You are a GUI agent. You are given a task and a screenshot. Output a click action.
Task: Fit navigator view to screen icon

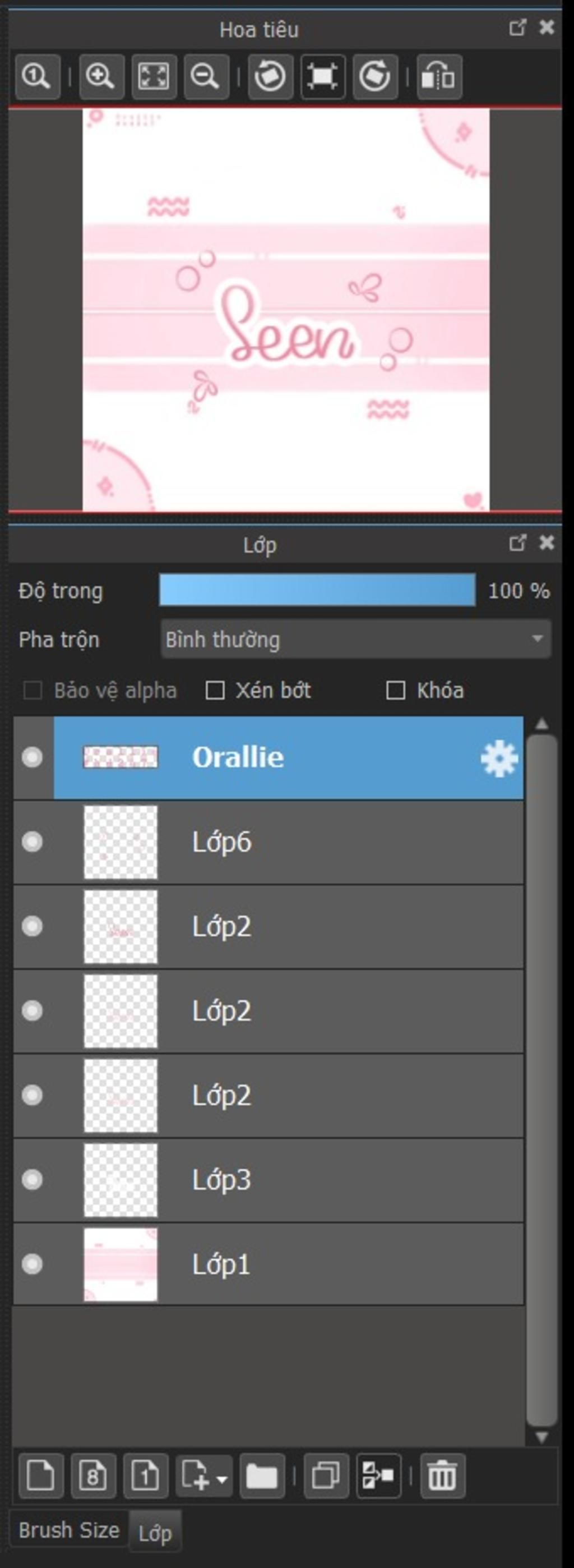pyautogui.click(x=153, y=77)
